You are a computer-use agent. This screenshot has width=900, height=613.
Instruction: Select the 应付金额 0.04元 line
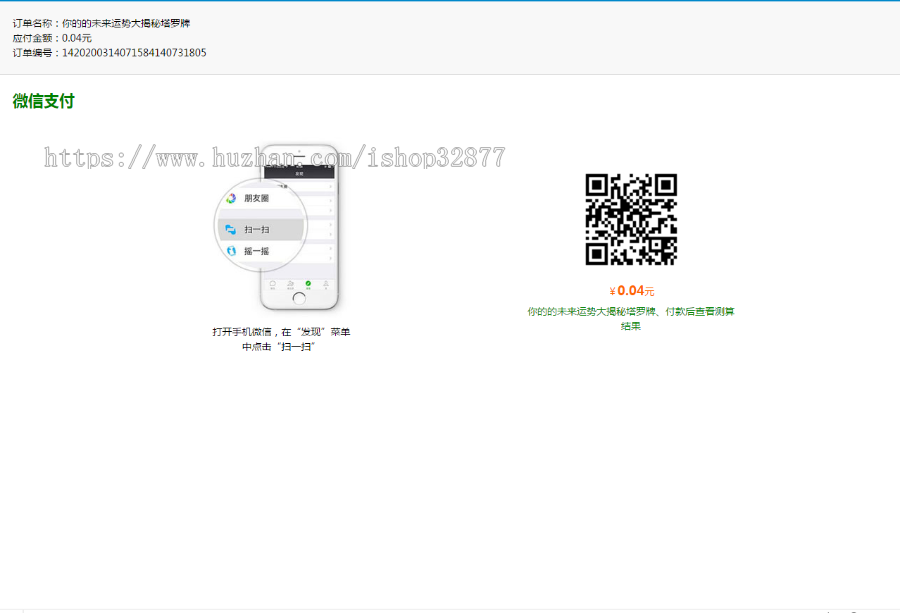click(52, 38)
